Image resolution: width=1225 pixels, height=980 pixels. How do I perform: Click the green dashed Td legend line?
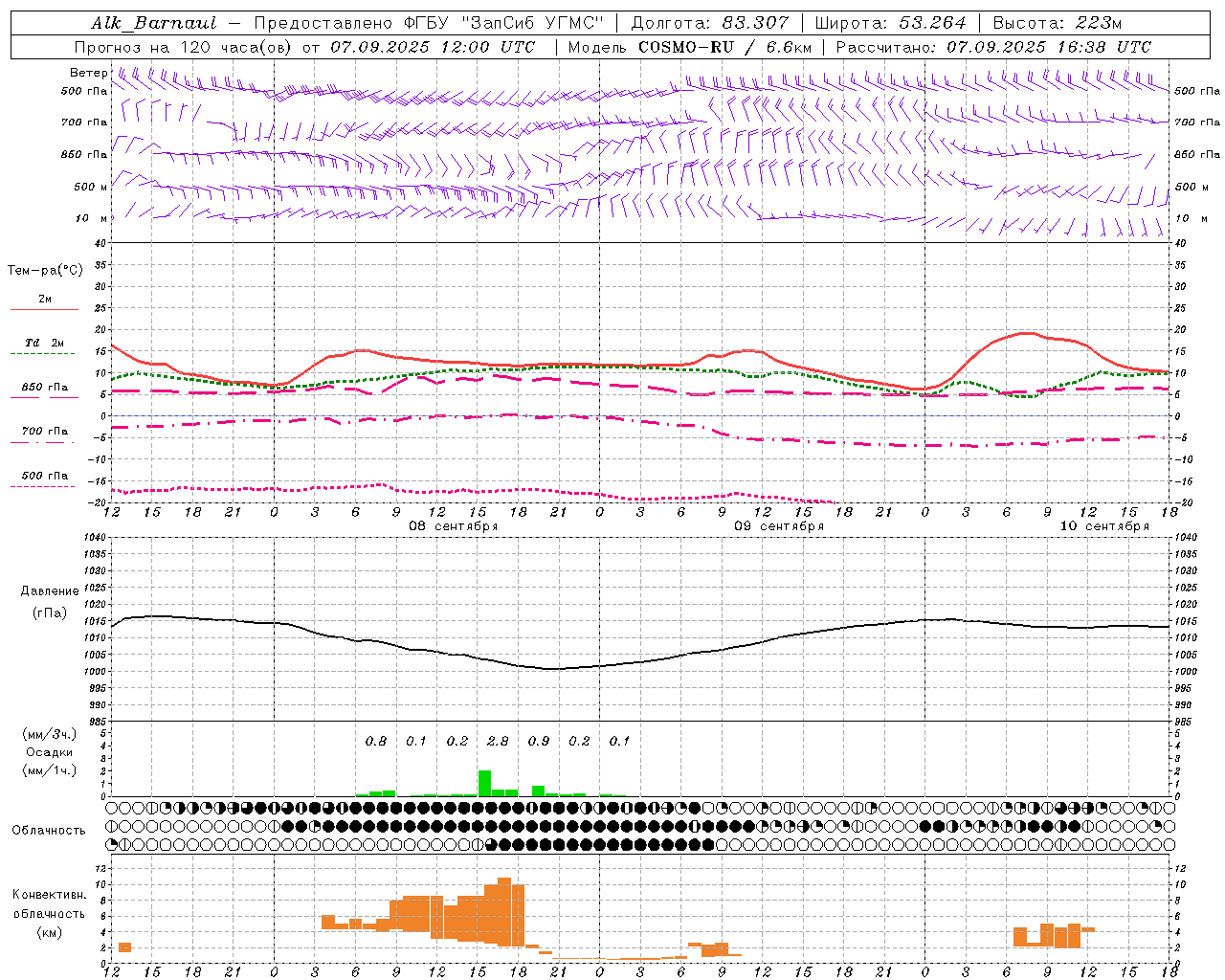pos(45,354)
